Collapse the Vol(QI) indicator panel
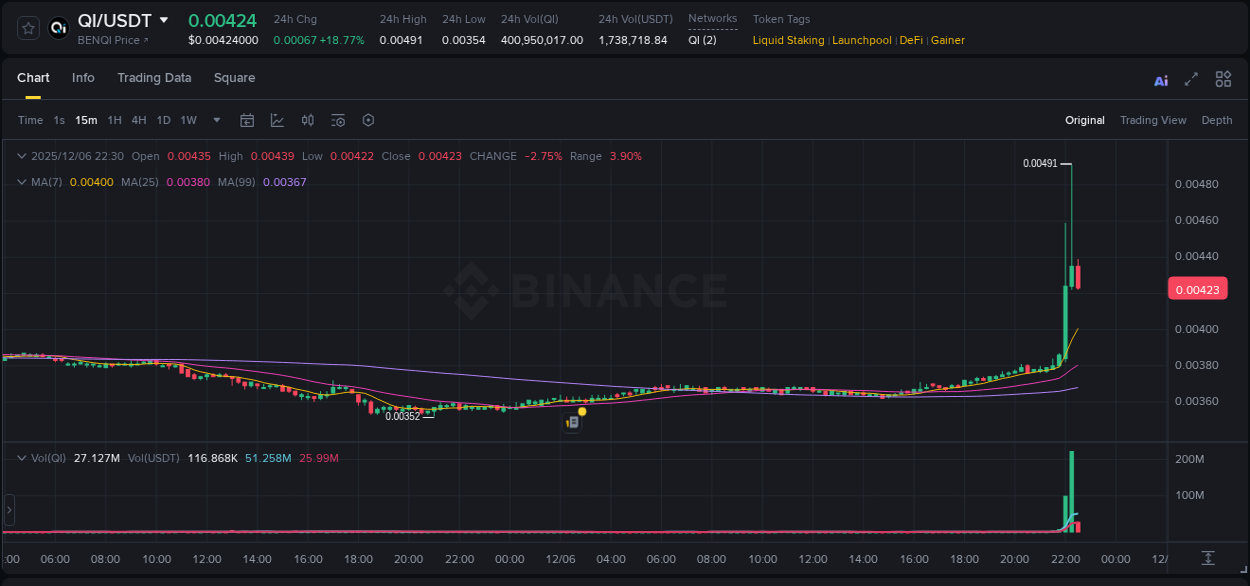This screenshot has height=586, width=1250. 20,457
